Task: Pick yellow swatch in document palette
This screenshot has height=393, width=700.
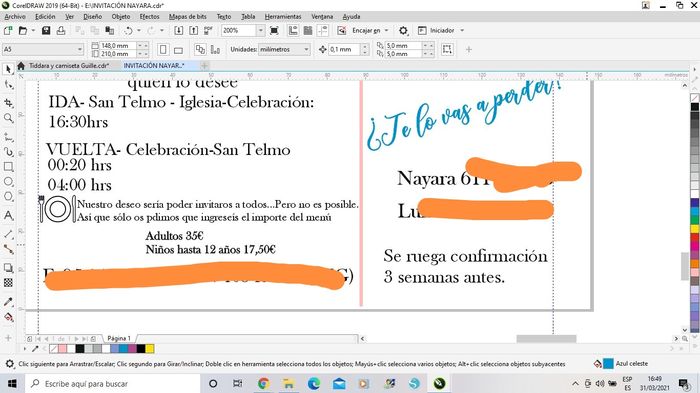Action: (150, 349)
